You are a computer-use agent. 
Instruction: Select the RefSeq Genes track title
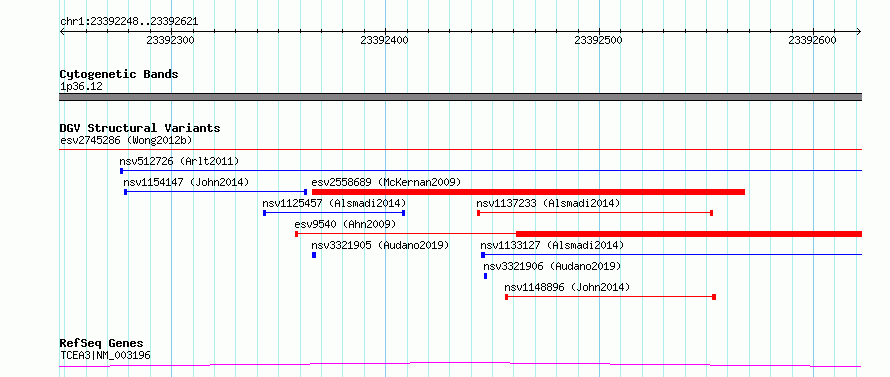(x=102, y=344)
